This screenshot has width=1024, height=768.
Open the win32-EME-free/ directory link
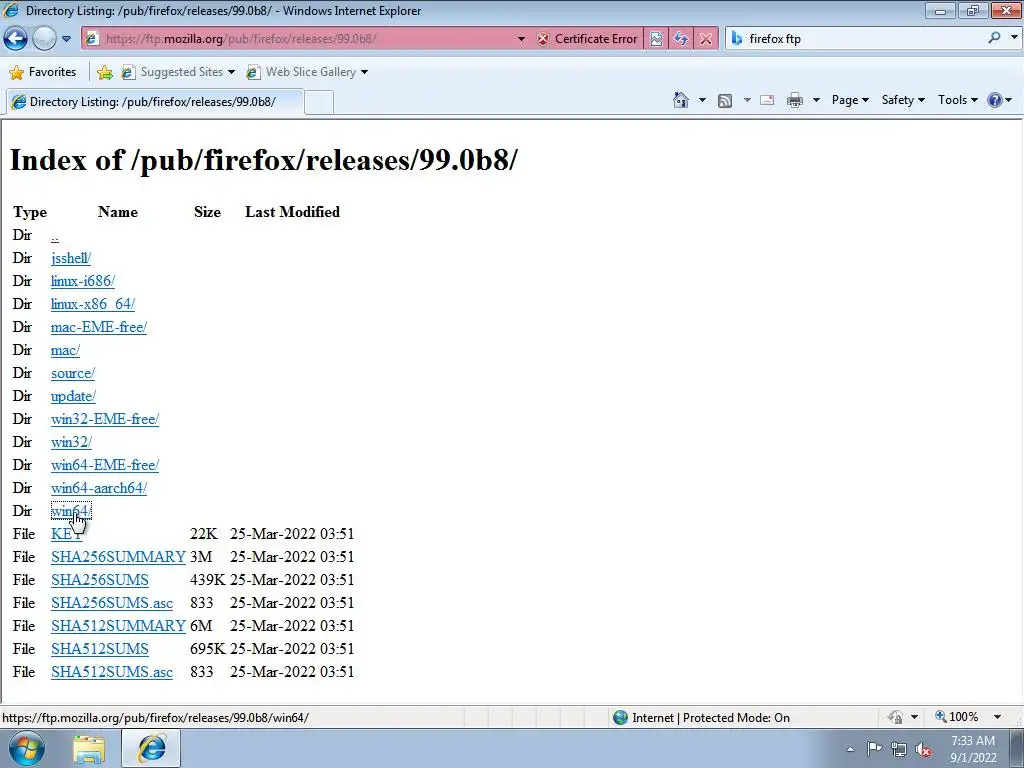[x=104, y=419]
